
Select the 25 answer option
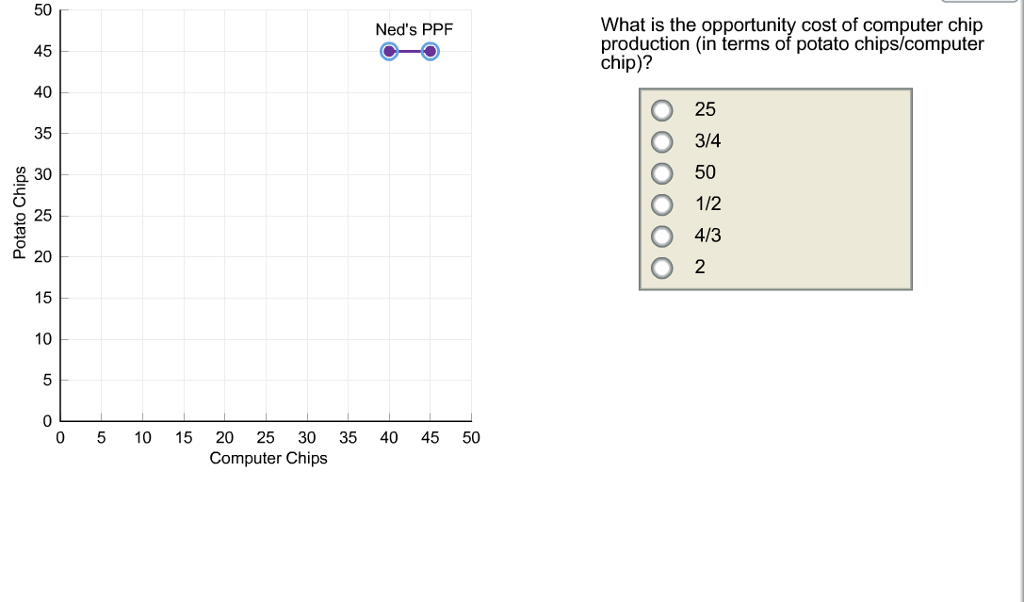coord(662,110)
